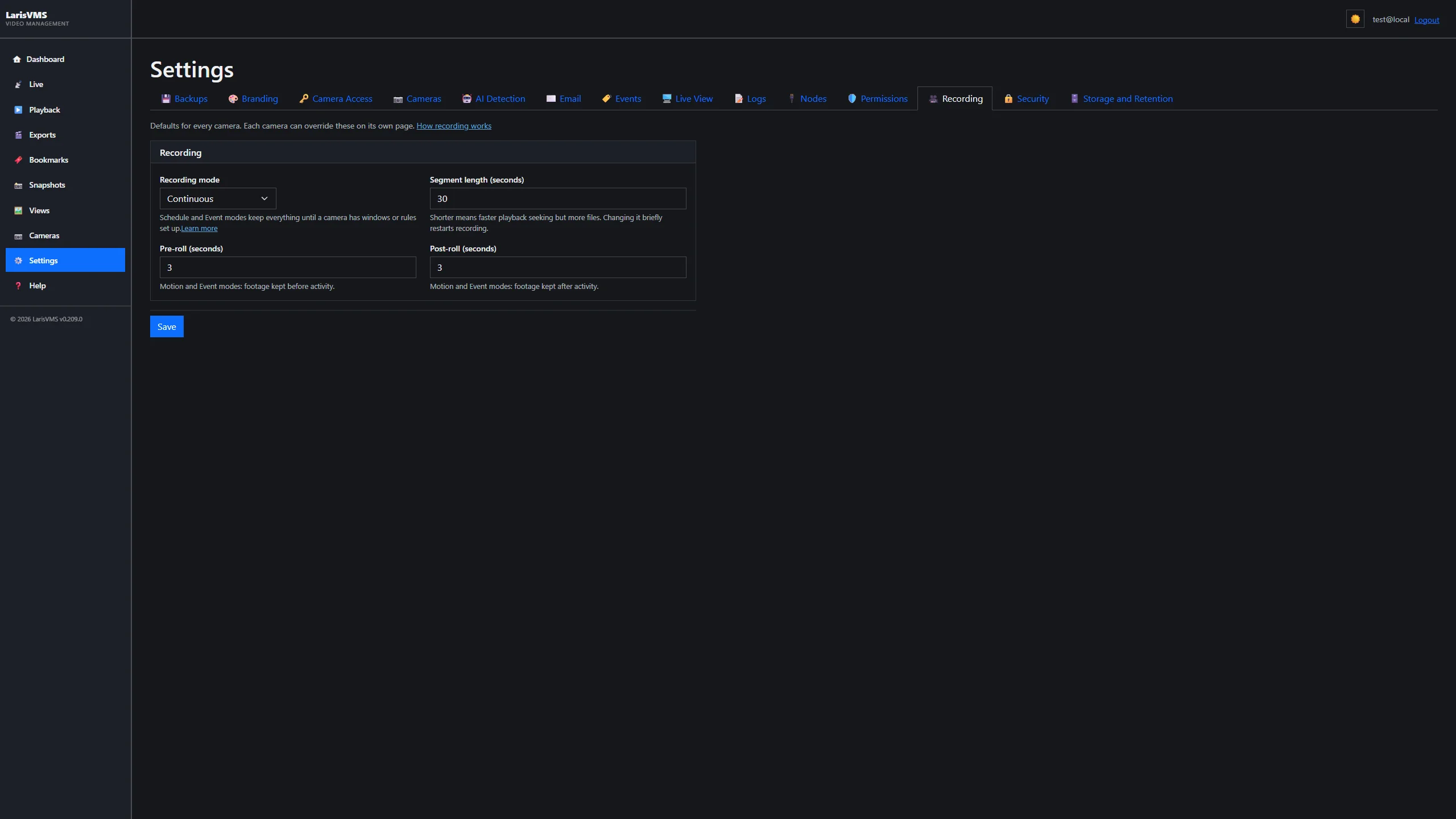Open the Logs settings tab

[750, 99]
